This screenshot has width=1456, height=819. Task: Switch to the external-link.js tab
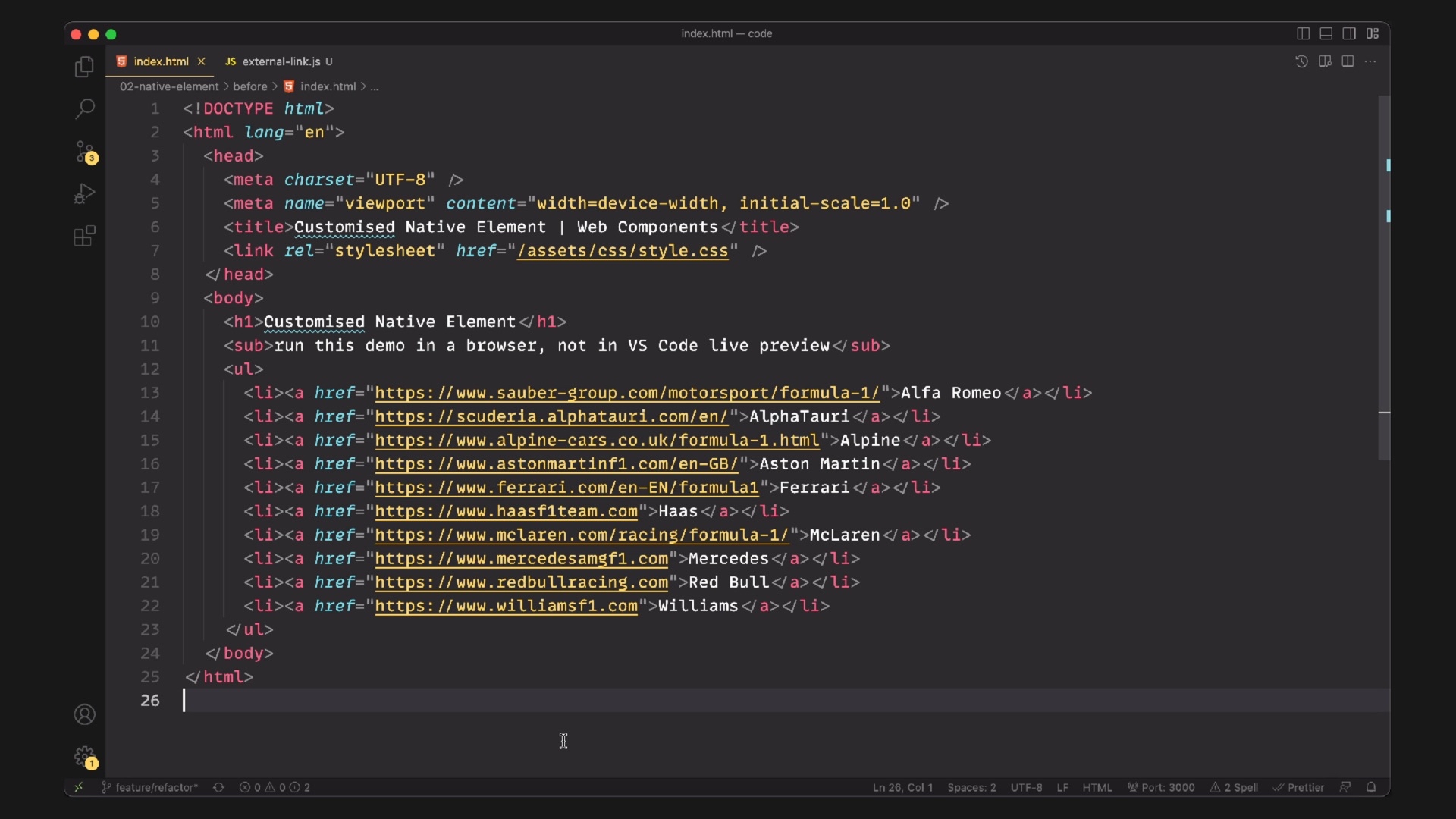281,61
